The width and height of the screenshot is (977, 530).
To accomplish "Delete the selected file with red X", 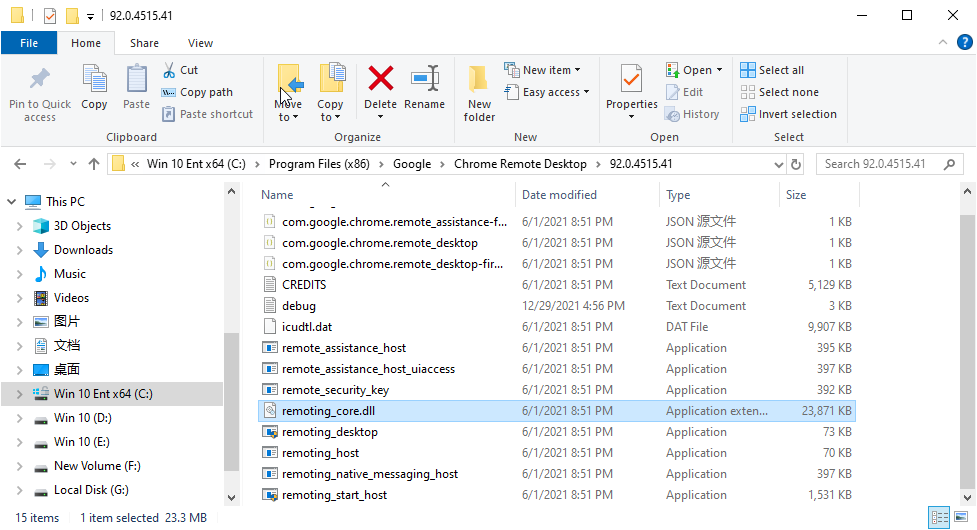I will pos(381,79).
